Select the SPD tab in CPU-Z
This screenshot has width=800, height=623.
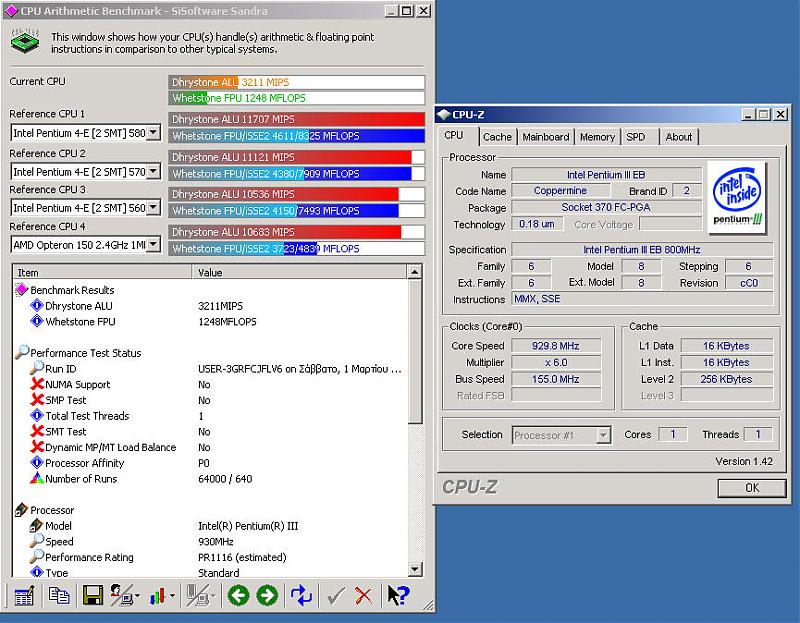point(636,137)
